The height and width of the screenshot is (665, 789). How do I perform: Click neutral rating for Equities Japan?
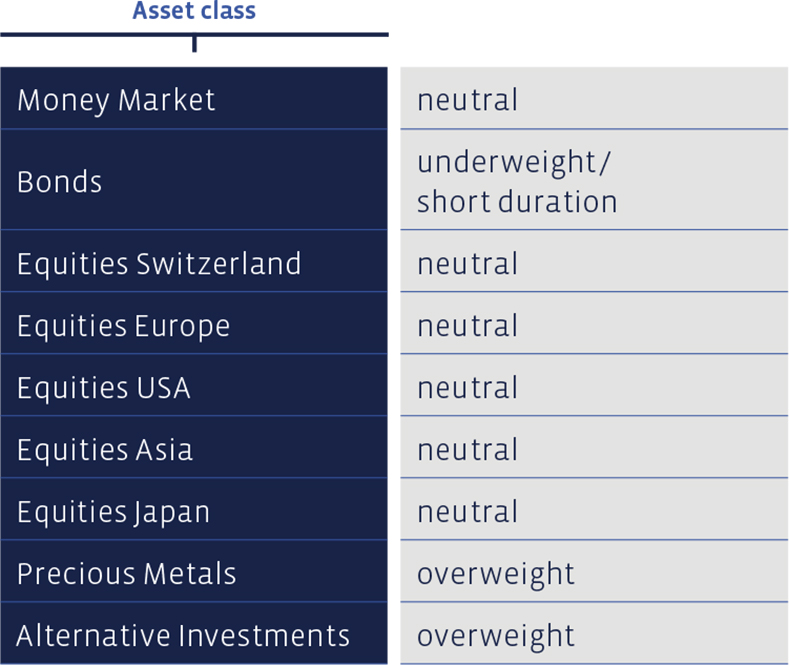coord(467,512)
